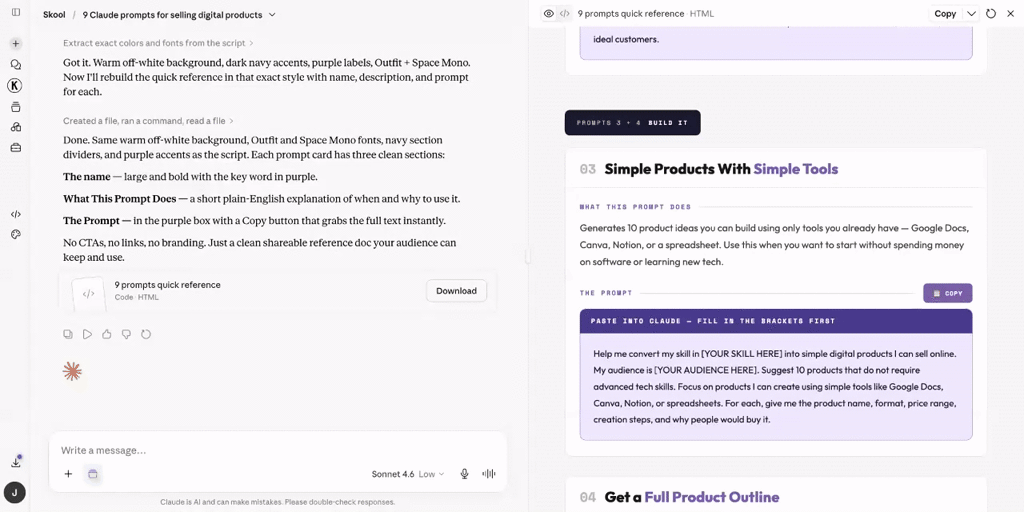This screenshot has height=512, width=1024.
Task: Click the Skool breadcrumb link
Action: pyautogui.click(x=54, y=14)
